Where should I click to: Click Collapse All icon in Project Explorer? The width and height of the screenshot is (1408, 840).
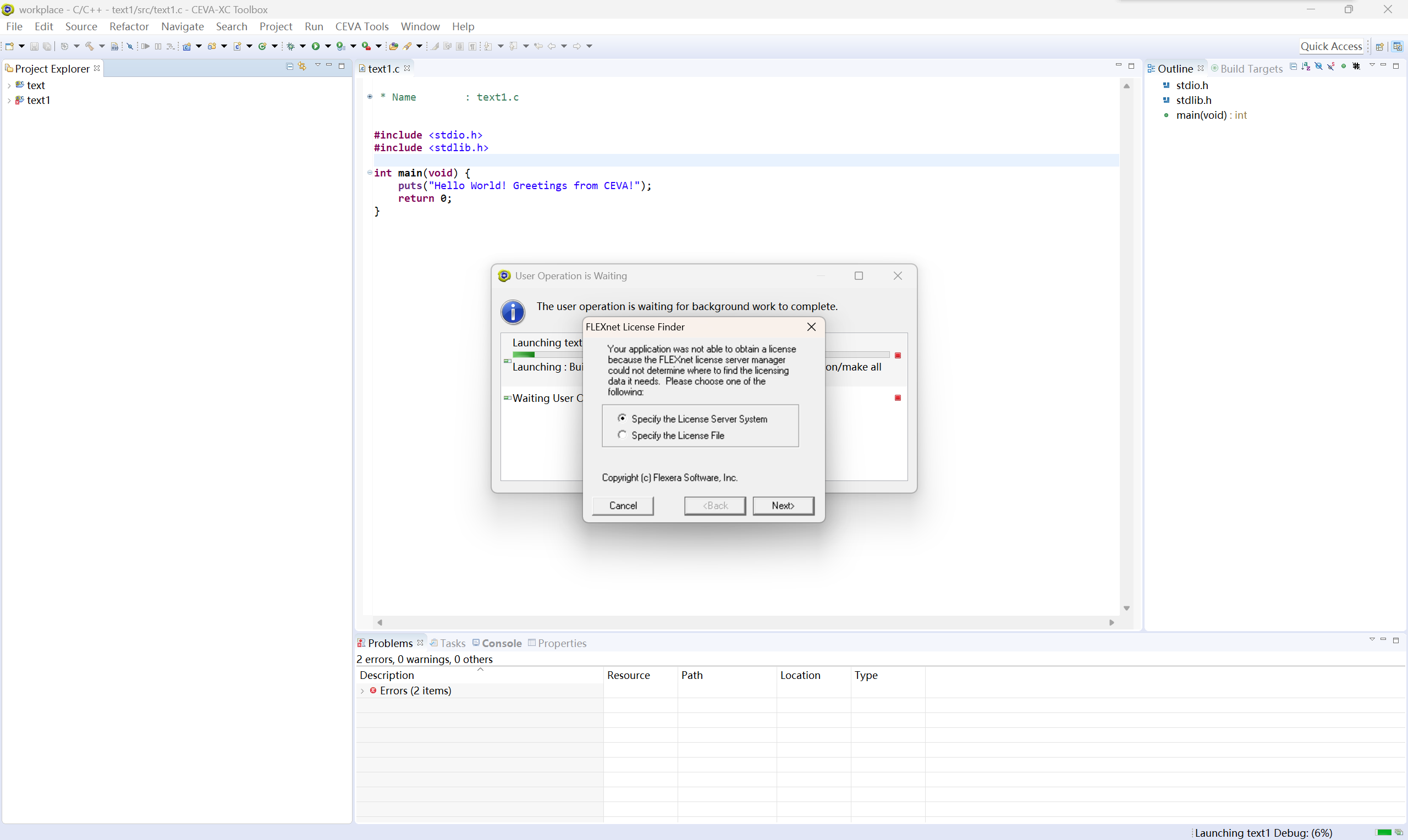click(x=289, y=67)
